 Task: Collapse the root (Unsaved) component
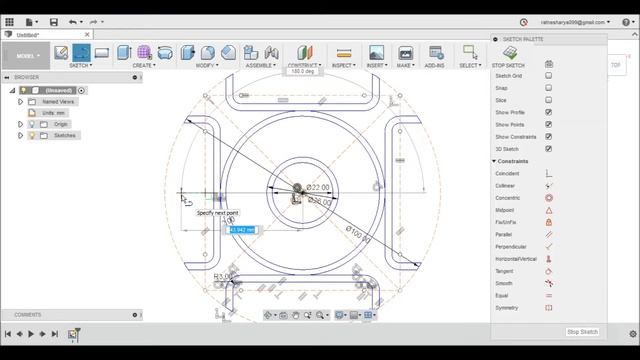pyautogui.click(x=12, y=90)
